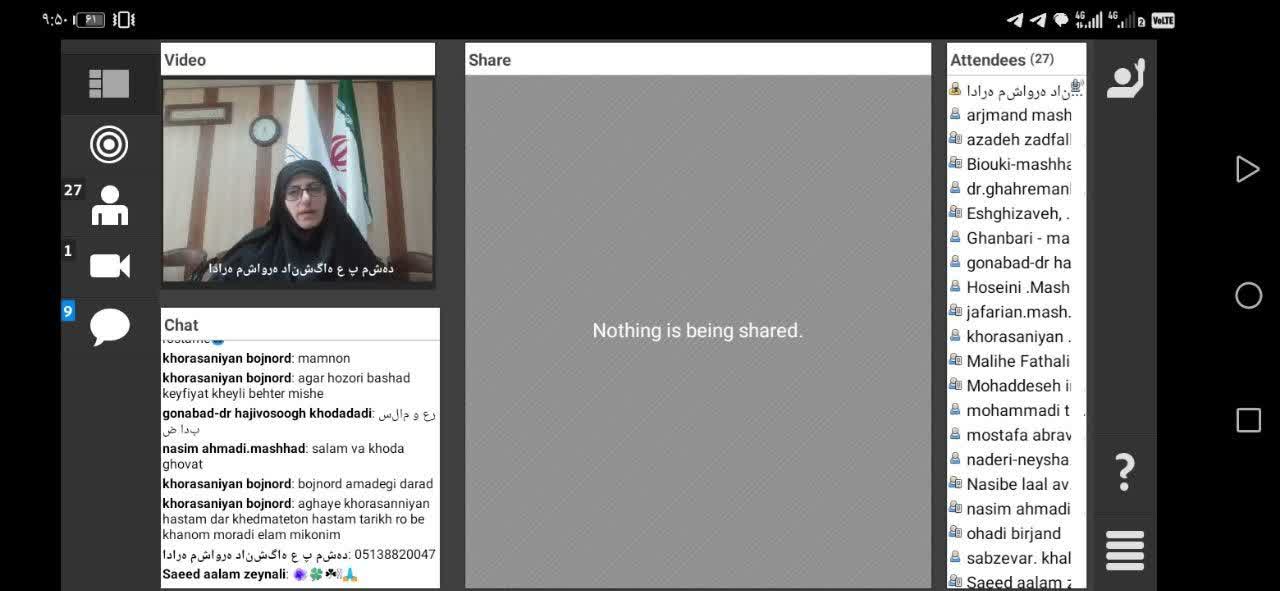The height and width of the screenshot is (591, 1280).
Task: Tap the presenter video thumbnail
Action: (298, 181)
